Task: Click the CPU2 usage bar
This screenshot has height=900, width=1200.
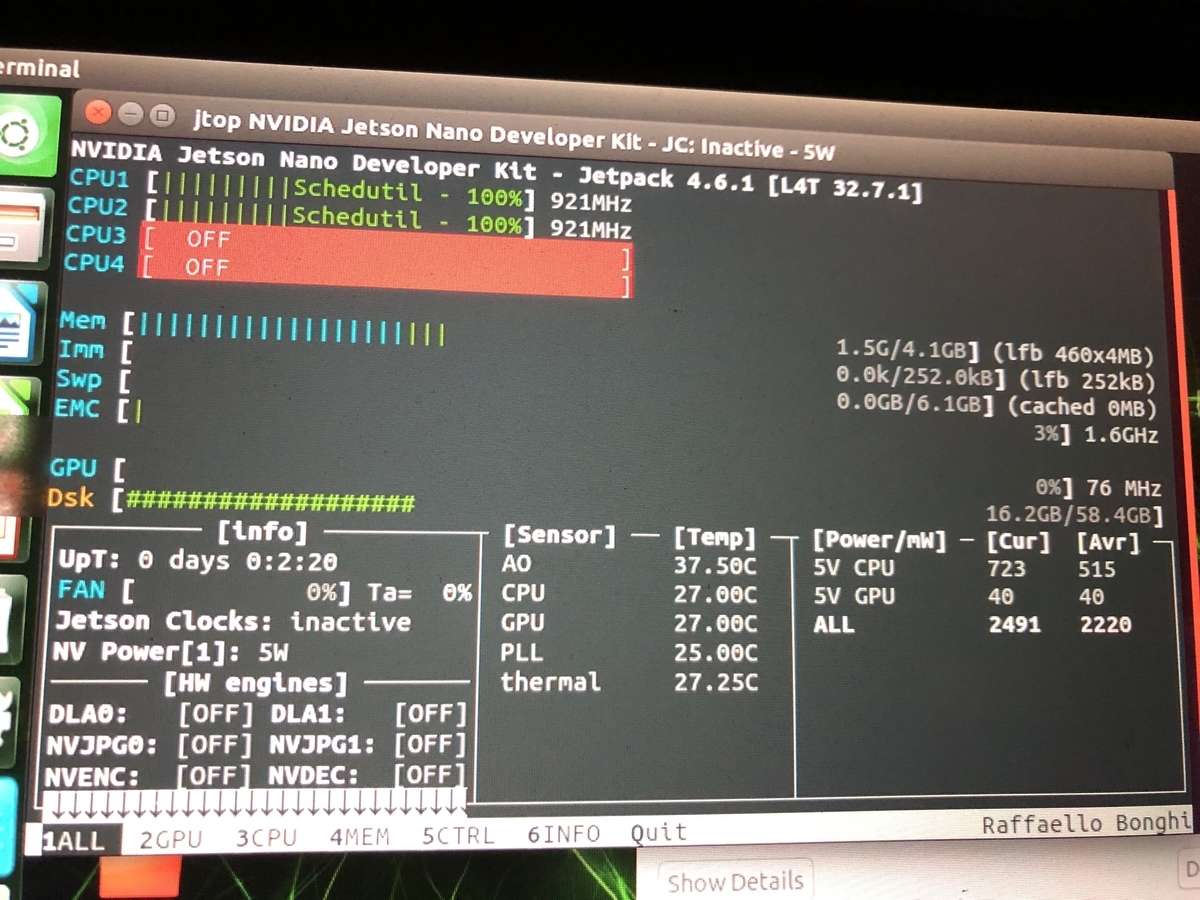Action: coord(341,217)
